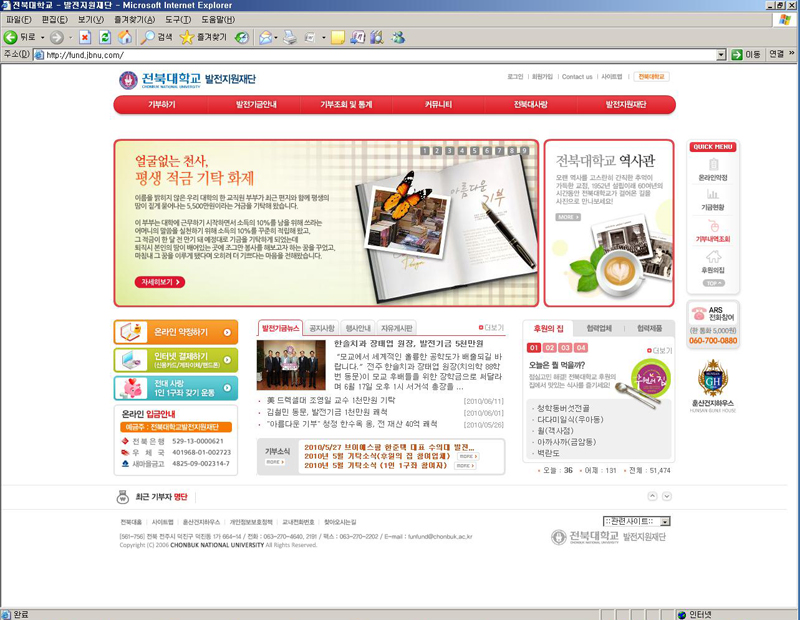This screenshot has width=800, height=620.
Task: Jump to banner slide number 5
Action: point(474,151)
